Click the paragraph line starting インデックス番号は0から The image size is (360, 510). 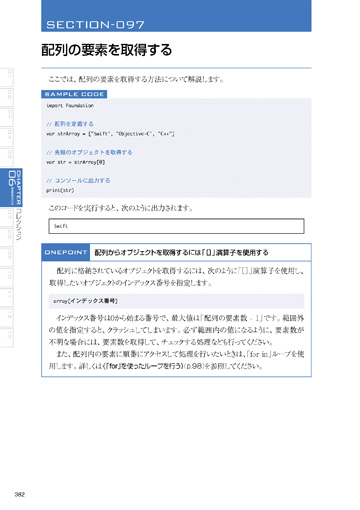180,318
